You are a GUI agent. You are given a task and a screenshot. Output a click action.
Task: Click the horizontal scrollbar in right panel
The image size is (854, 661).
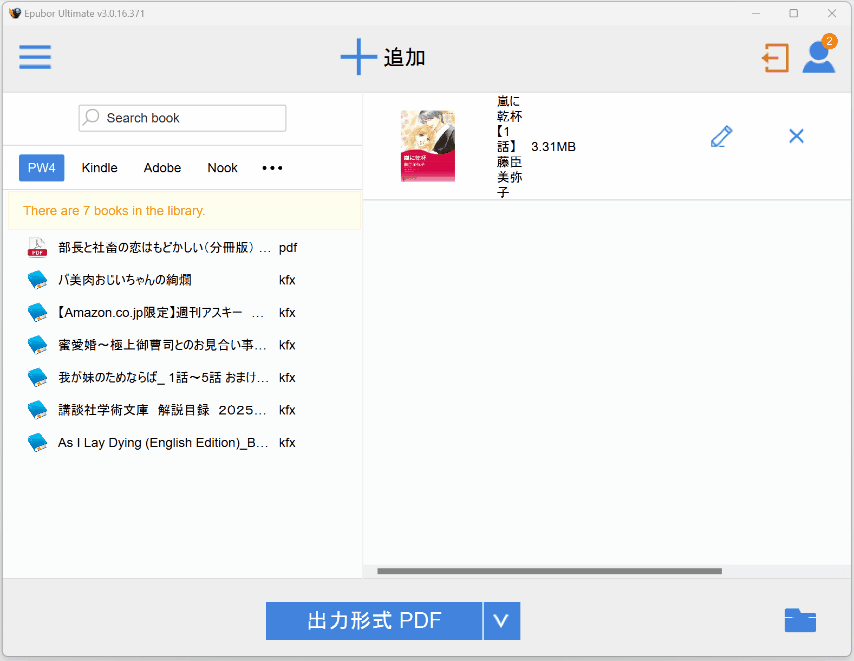coord(549,571)
